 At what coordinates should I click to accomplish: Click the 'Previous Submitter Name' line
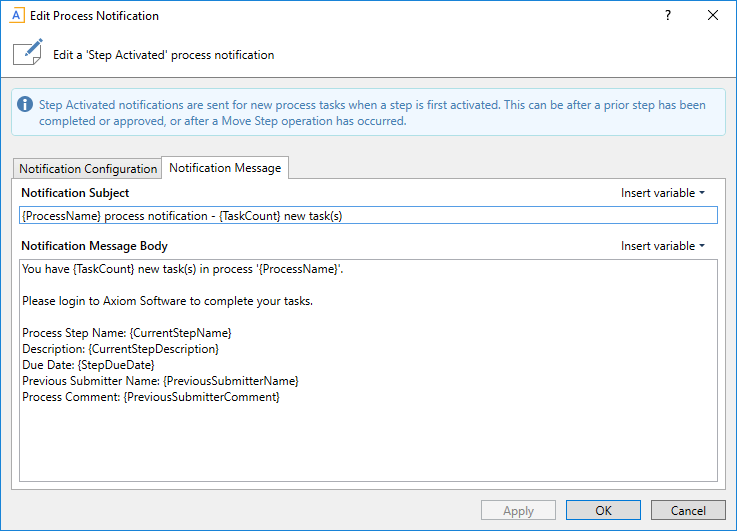(x=160, y=381)
